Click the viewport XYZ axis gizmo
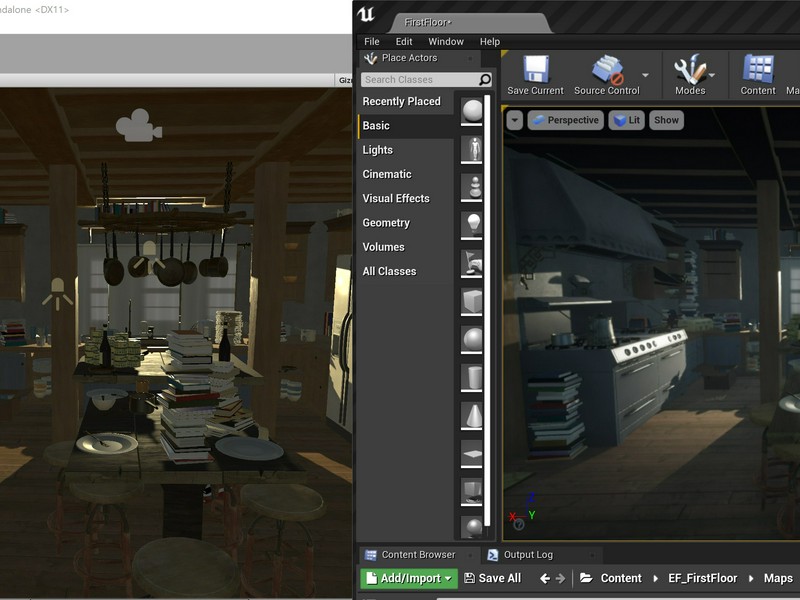This screenshot has width=800, height=600. [521, 512]
